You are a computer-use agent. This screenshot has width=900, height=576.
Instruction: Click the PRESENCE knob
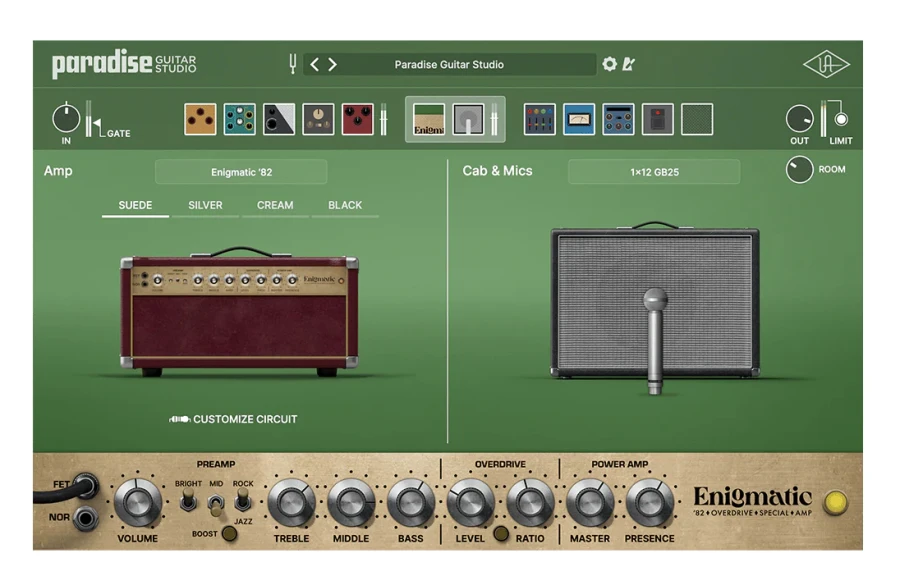pyautogui.click(x=650, y=503)
